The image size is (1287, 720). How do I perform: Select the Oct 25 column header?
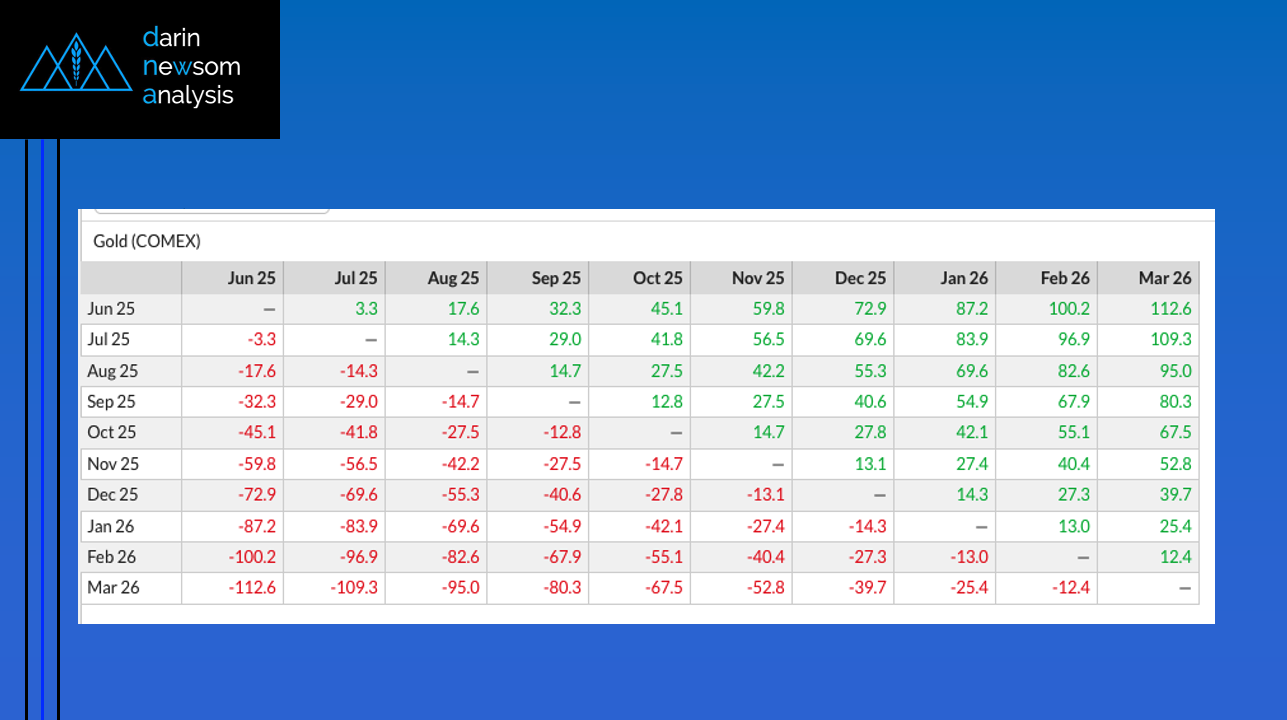(658, 278)
